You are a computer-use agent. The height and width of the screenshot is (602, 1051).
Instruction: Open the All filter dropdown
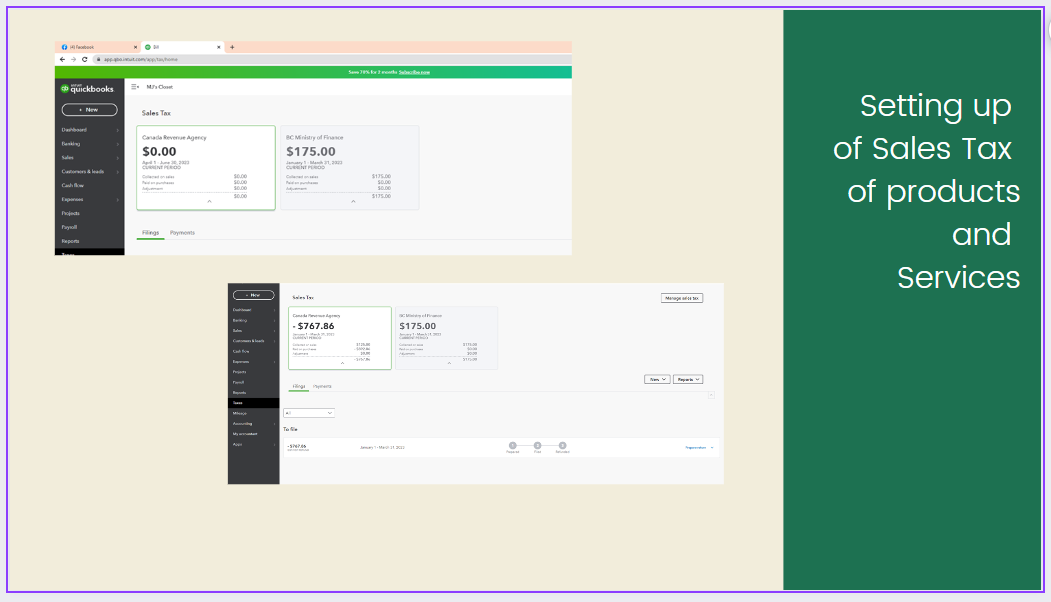(x=309, y=413)
